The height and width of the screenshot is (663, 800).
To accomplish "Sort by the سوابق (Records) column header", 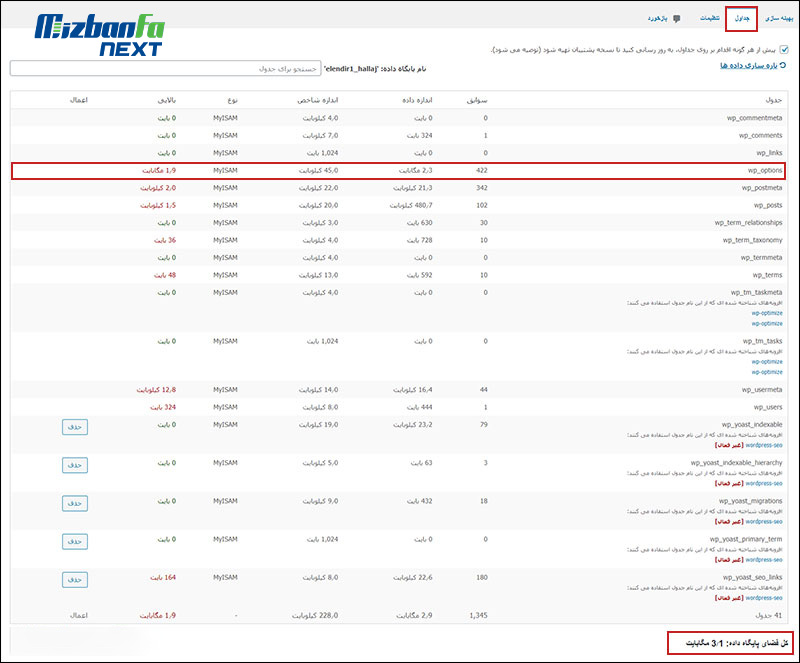I will pyautogui.click(x=477, y=100).
